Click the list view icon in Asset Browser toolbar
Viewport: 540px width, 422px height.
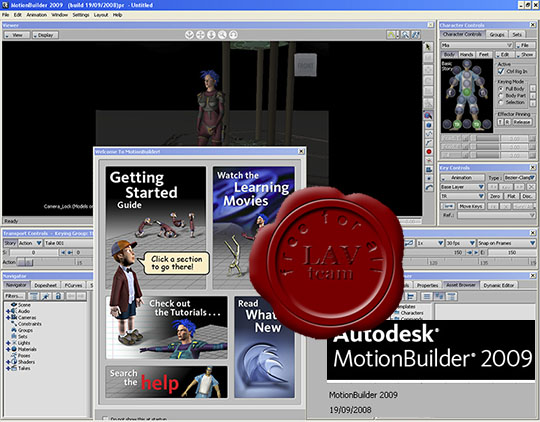pos(426,296)
